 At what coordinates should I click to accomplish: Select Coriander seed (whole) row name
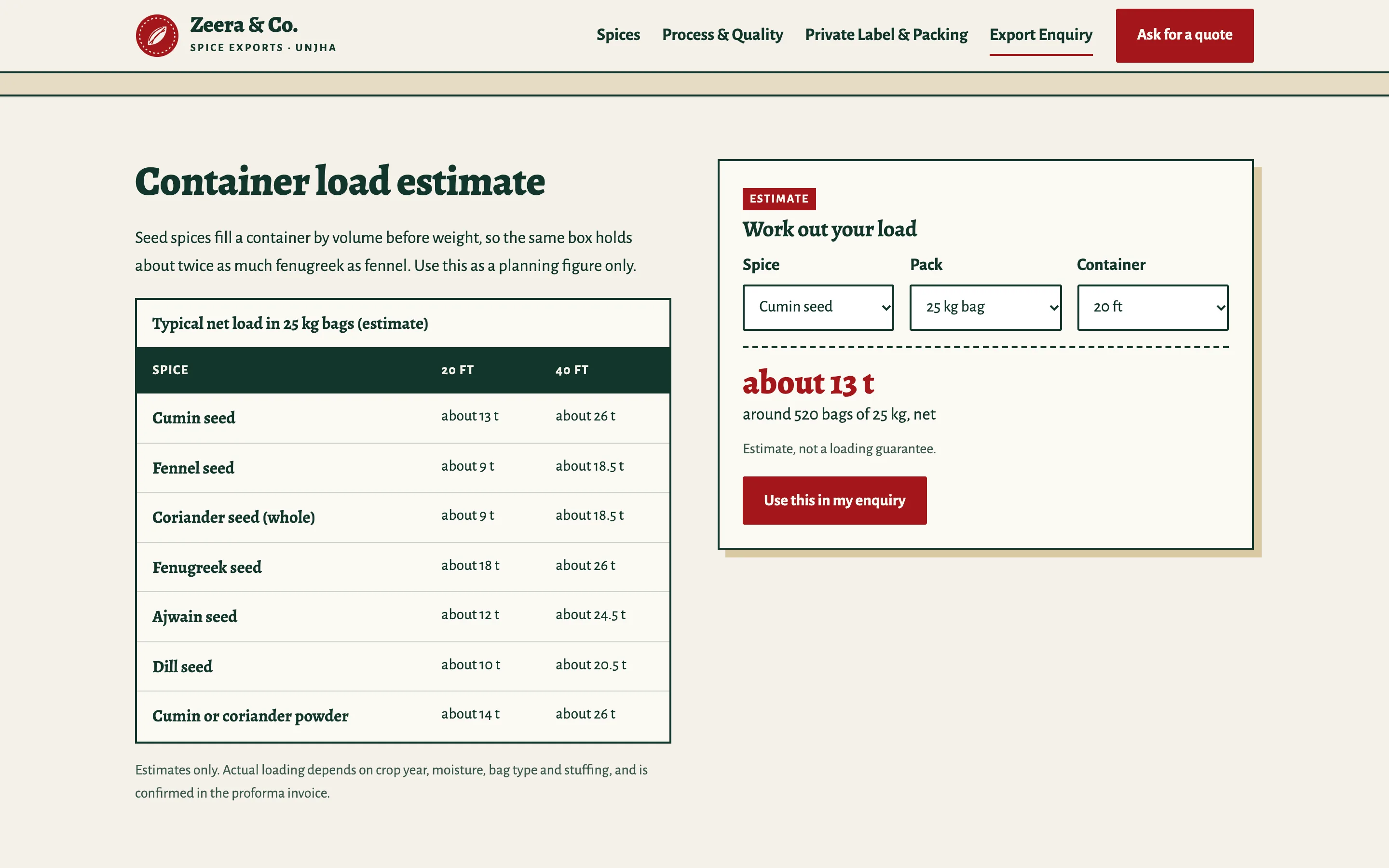pos(233,516)
